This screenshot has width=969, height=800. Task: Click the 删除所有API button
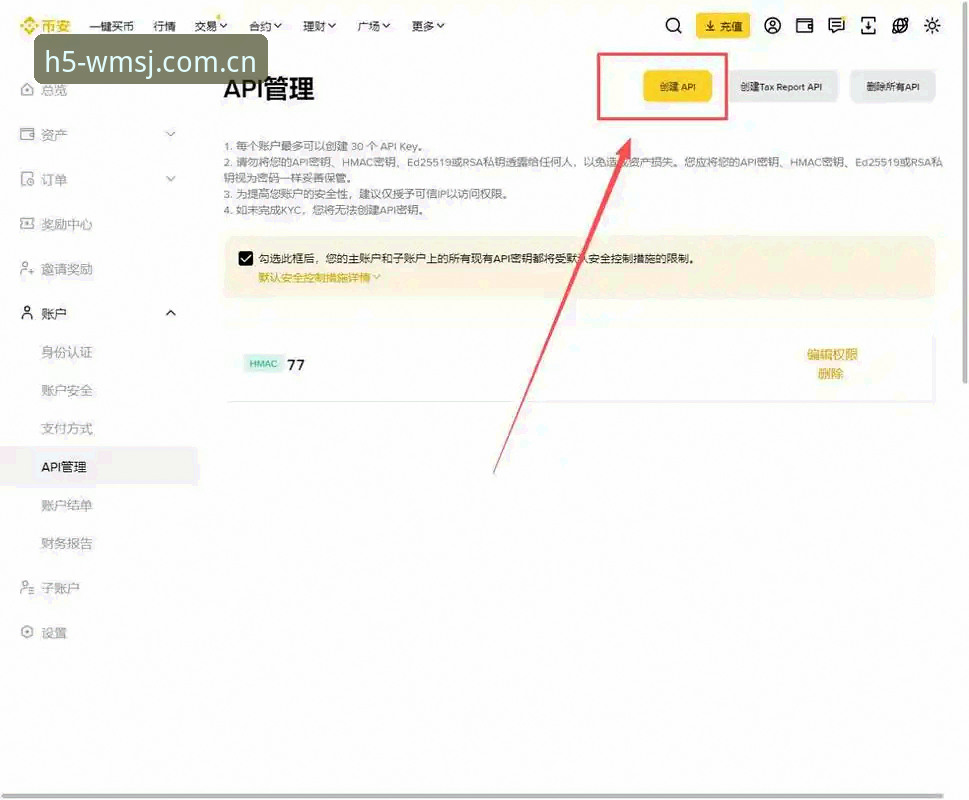pos(892,86)
